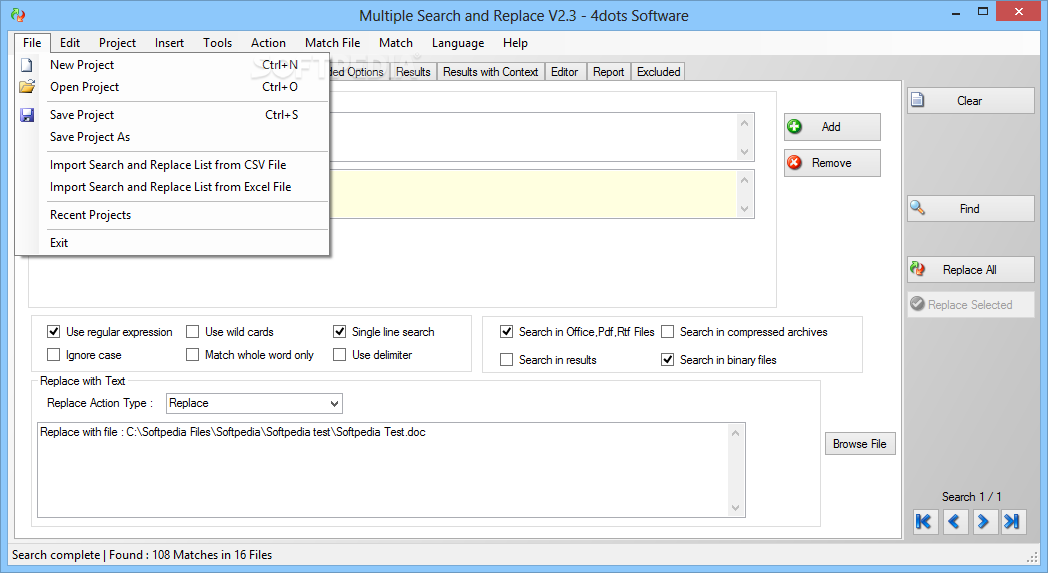Screen dimensions: 1048x573
Task: Go to previous search result arrow
Action: (x=954, y=522)
